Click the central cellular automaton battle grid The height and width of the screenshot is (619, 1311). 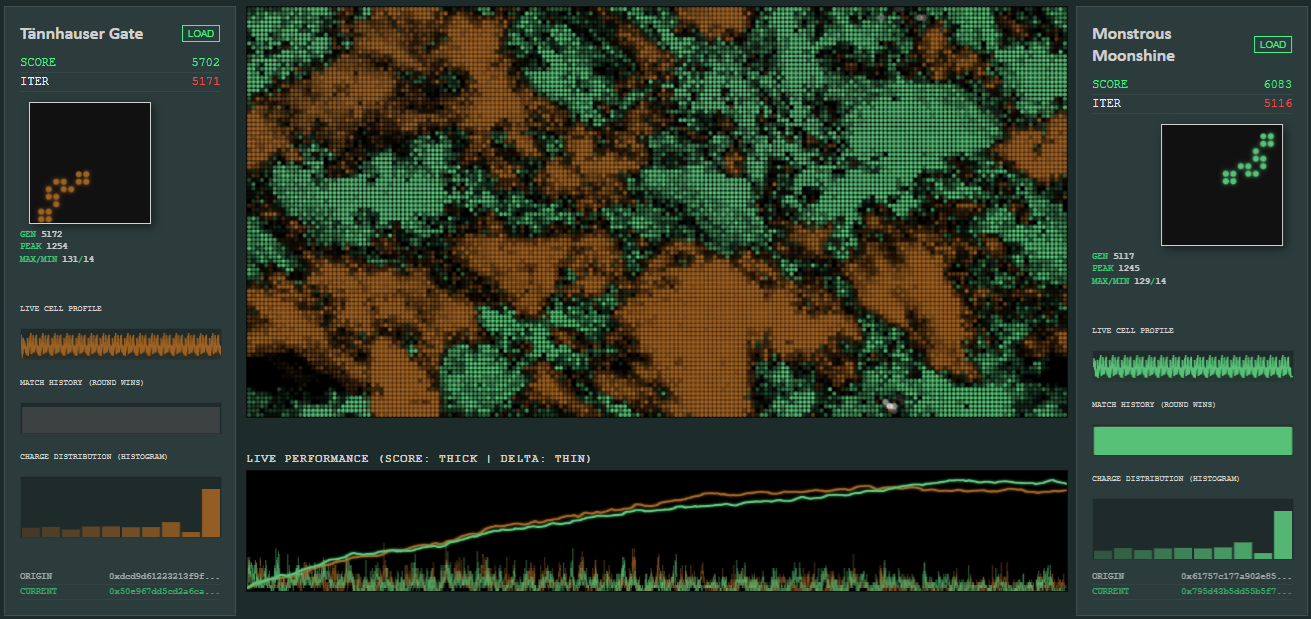[x=657, y=212]
